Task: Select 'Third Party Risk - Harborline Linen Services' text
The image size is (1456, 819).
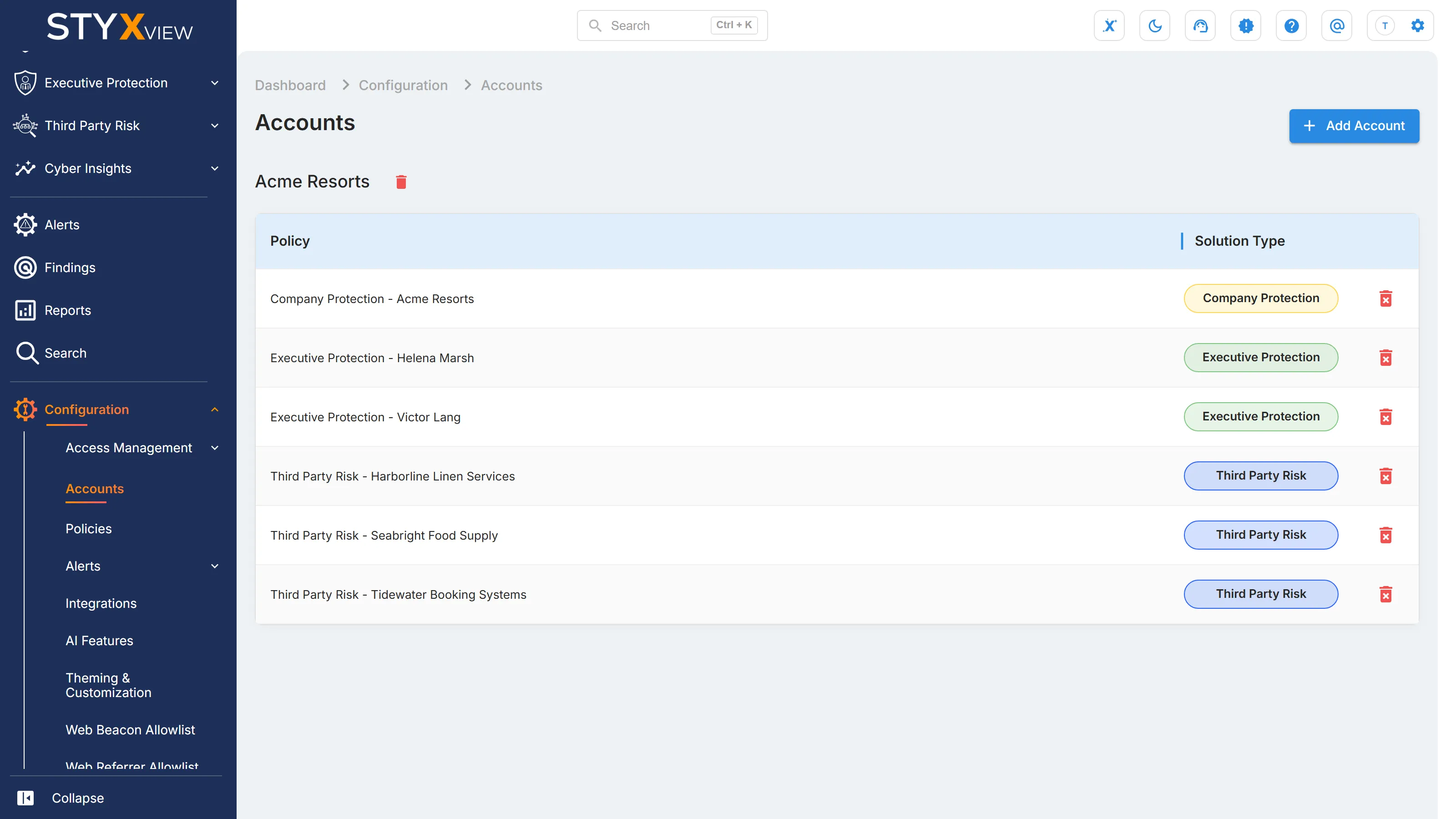Action: (x=392, y=476)
